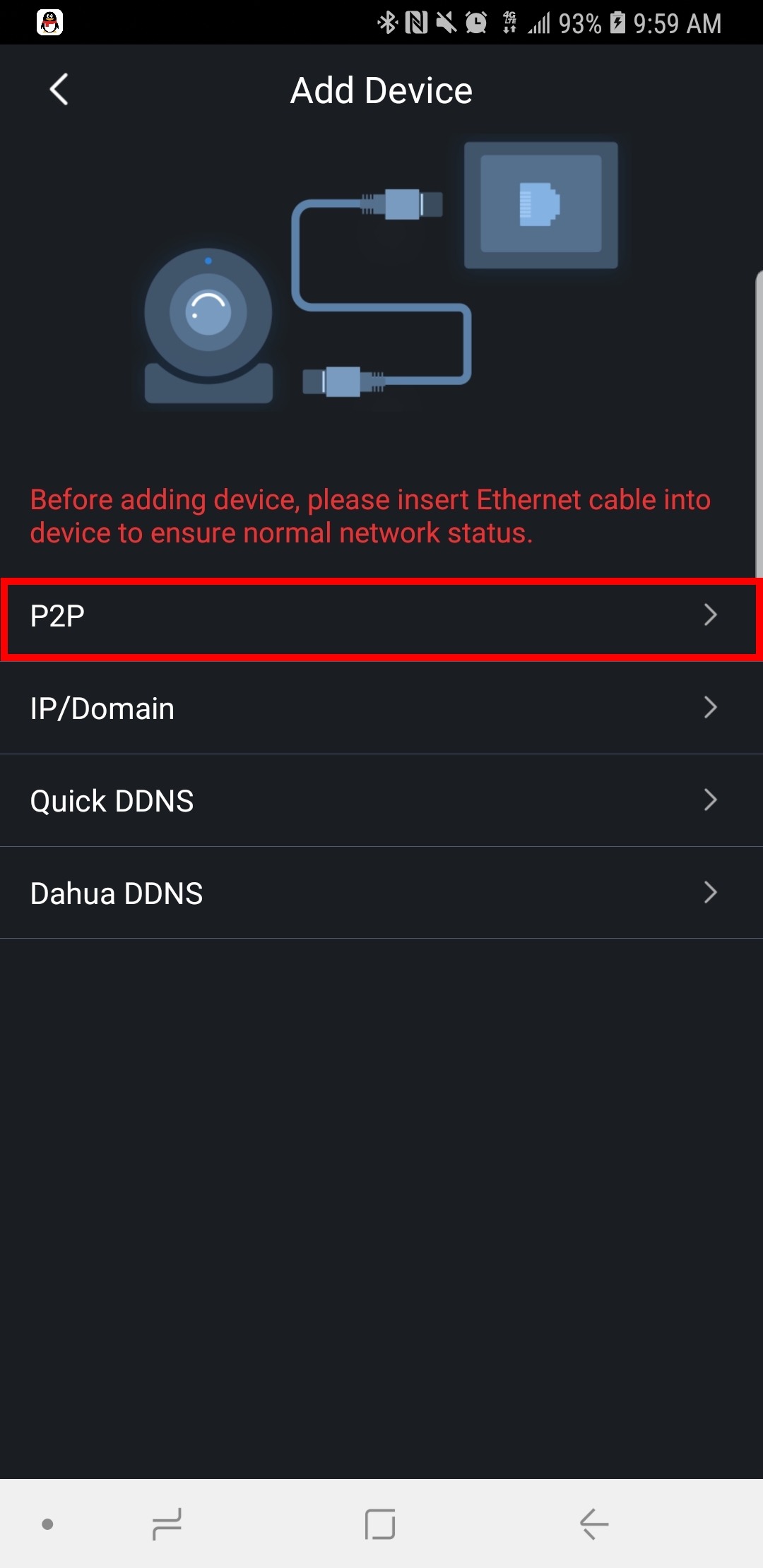Tap the back arrow in the header
Image resolution: width=763 pixels, height=1568 pixels.
(59, 90)
